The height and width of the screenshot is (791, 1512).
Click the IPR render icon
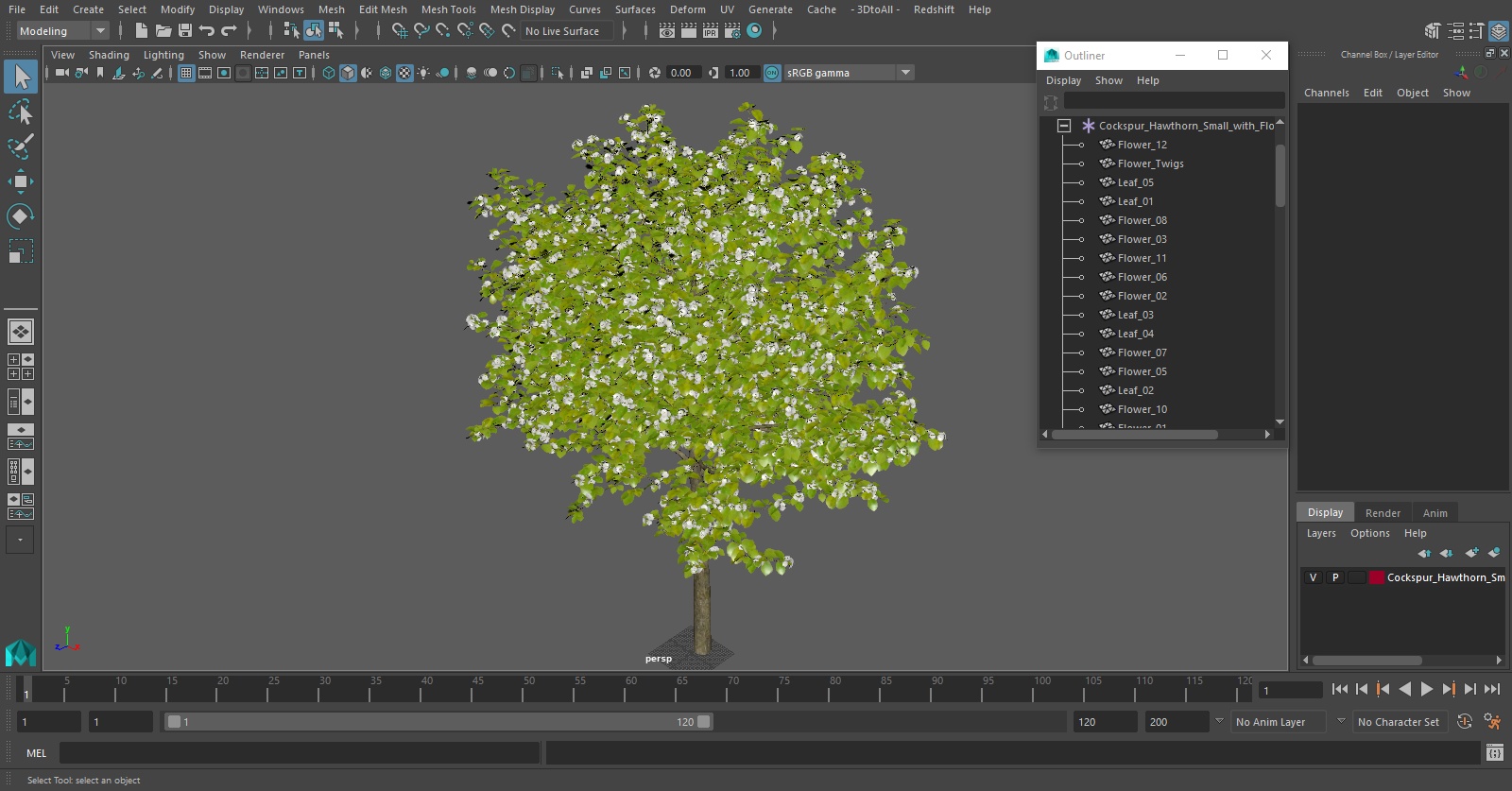(x=711, y=30)
